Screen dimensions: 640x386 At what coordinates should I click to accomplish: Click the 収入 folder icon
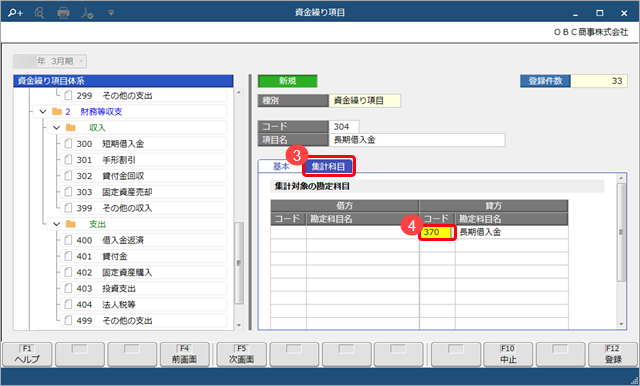[71, 128]
